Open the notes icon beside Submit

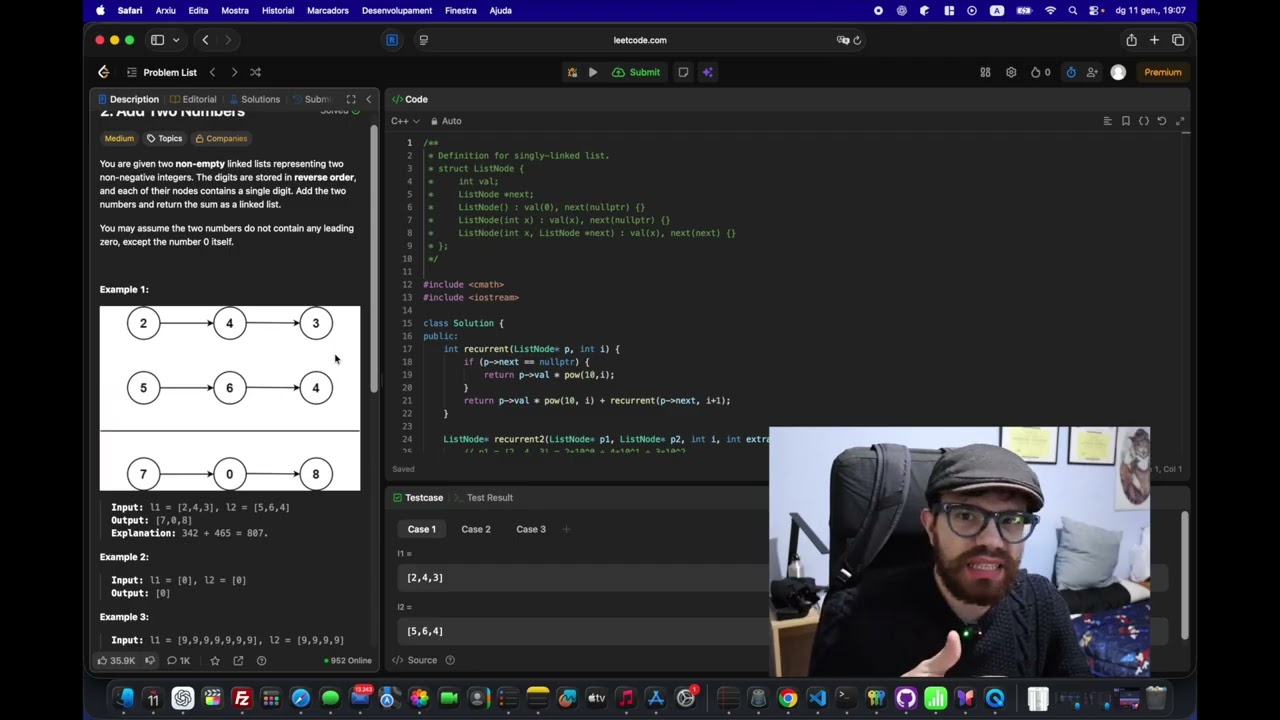click(683, 72)
